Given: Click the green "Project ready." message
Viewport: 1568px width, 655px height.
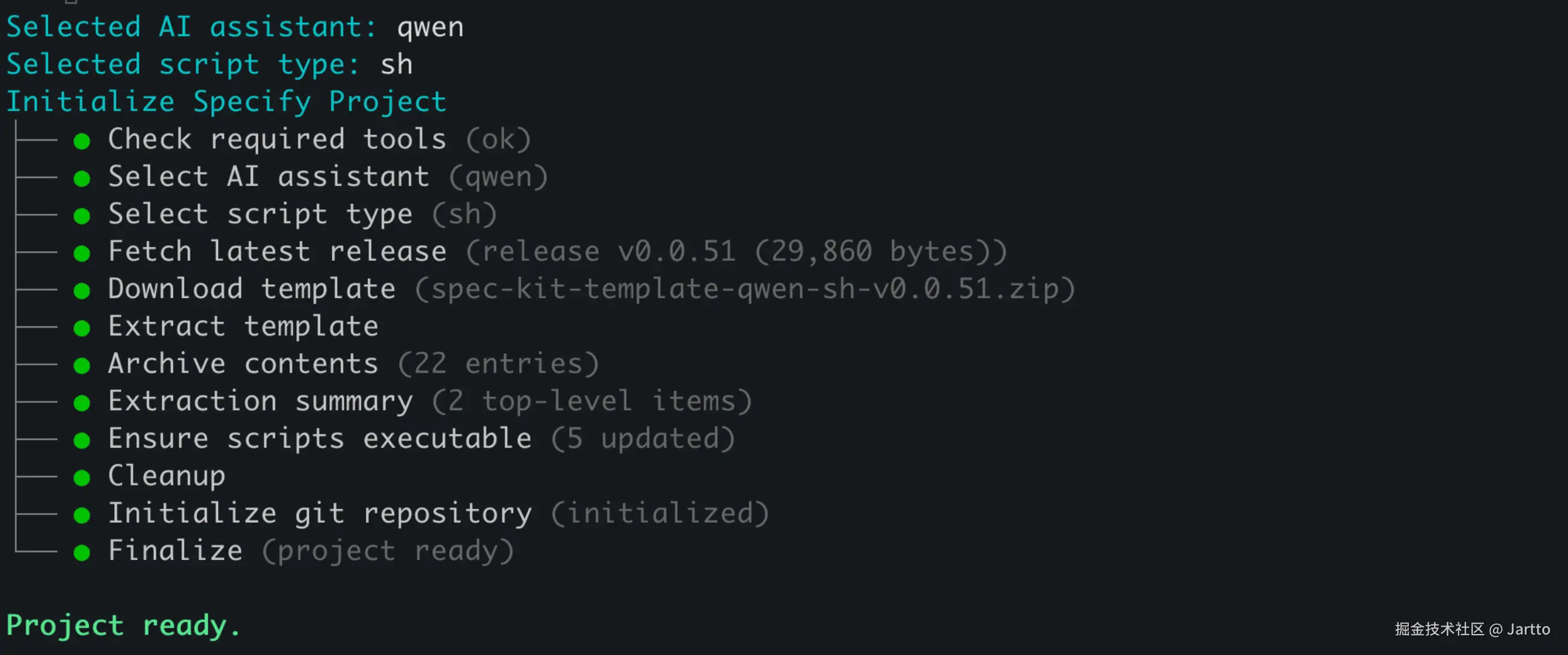Looking at the screenshot, I should pos(123,625).
